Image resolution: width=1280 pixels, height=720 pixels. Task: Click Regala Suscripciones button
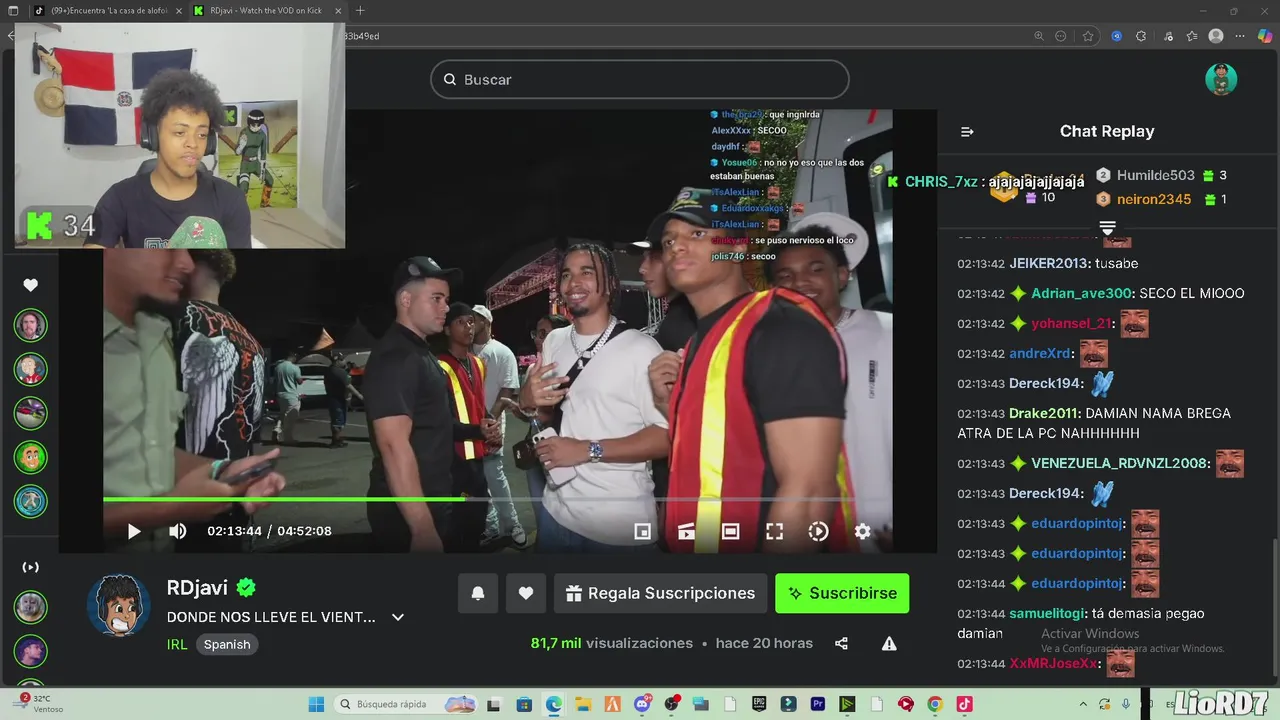point(660,593)
